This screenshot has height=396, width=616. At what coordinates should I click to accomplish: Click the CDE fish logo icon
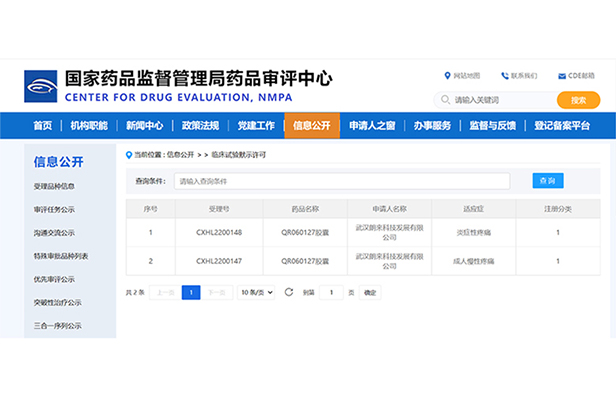(x=40, y=86)
